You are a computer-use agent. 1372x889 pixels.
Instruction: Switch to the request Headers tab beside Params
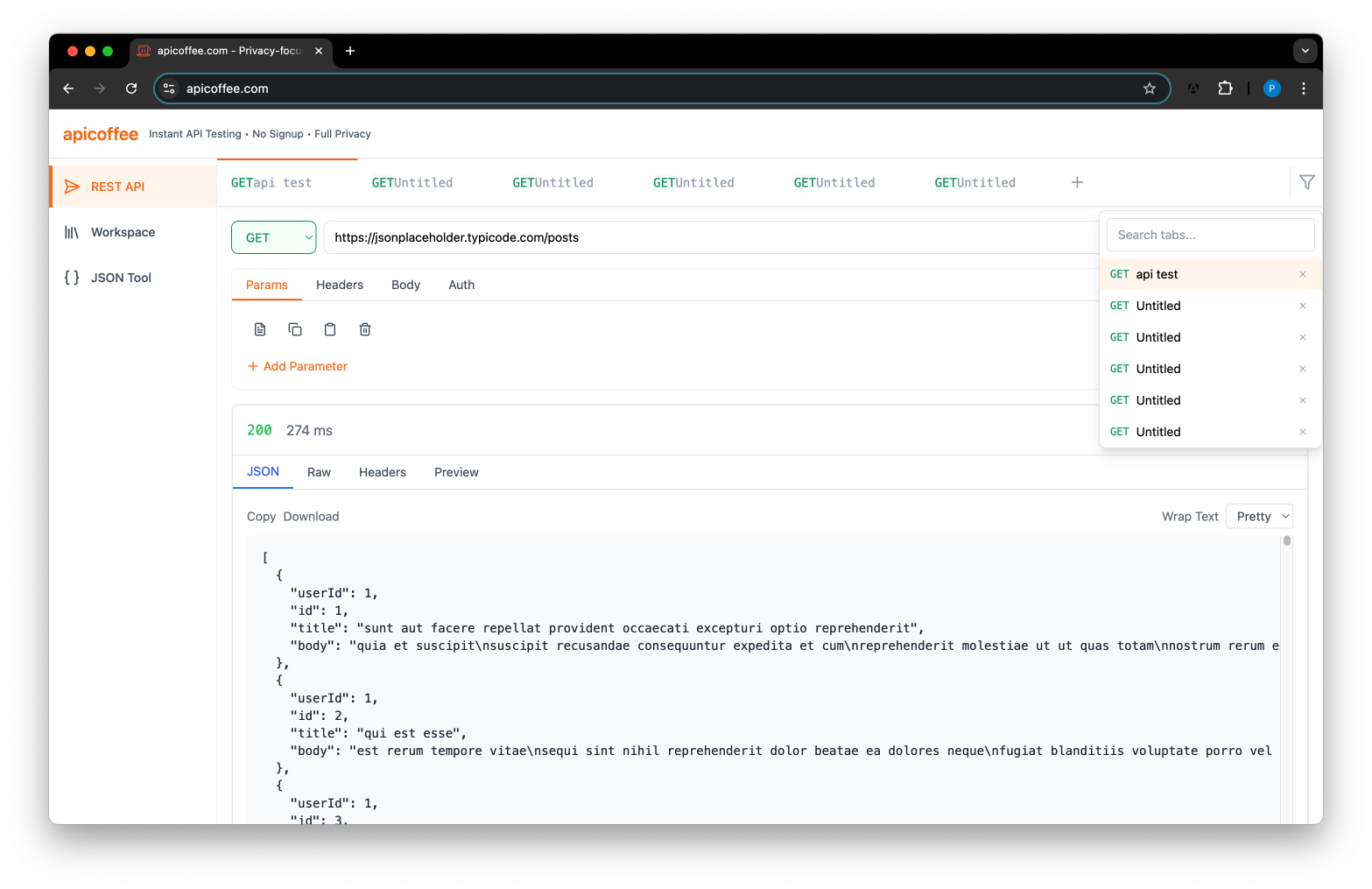[340, 285]
